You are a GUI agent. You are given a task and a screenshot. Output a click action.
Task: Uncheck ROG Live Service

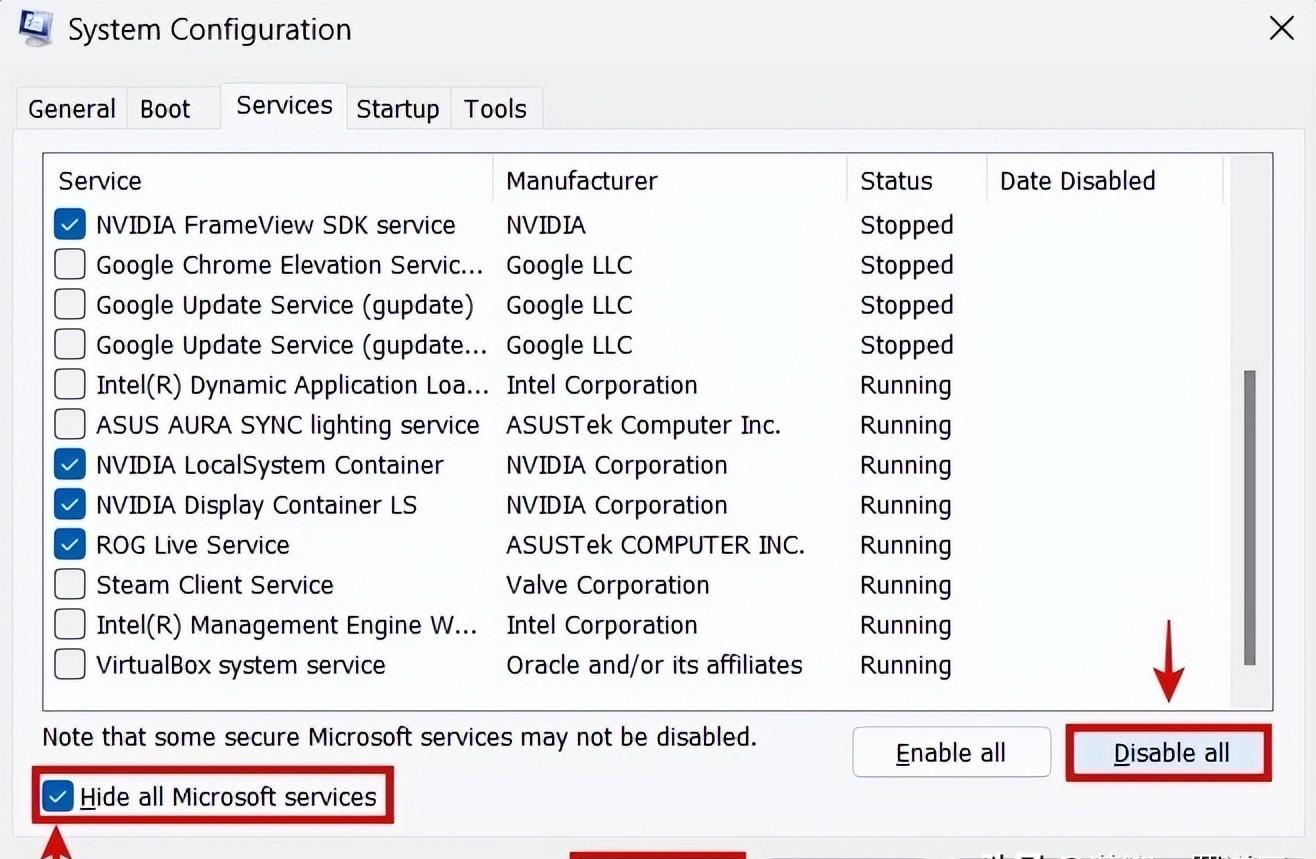(69, 545)
